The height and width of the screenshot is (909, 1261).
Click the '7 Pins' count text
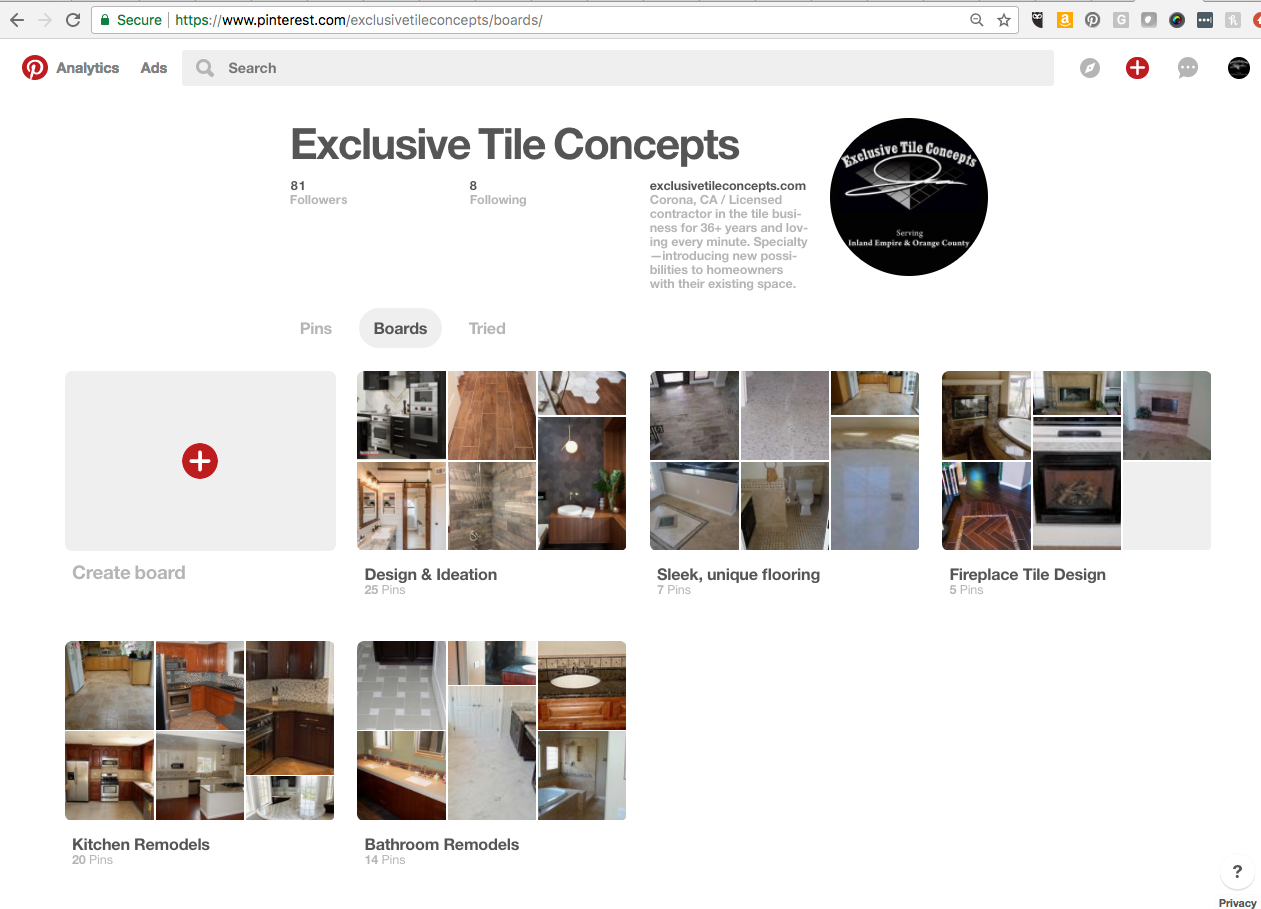[x=674, y=590]
